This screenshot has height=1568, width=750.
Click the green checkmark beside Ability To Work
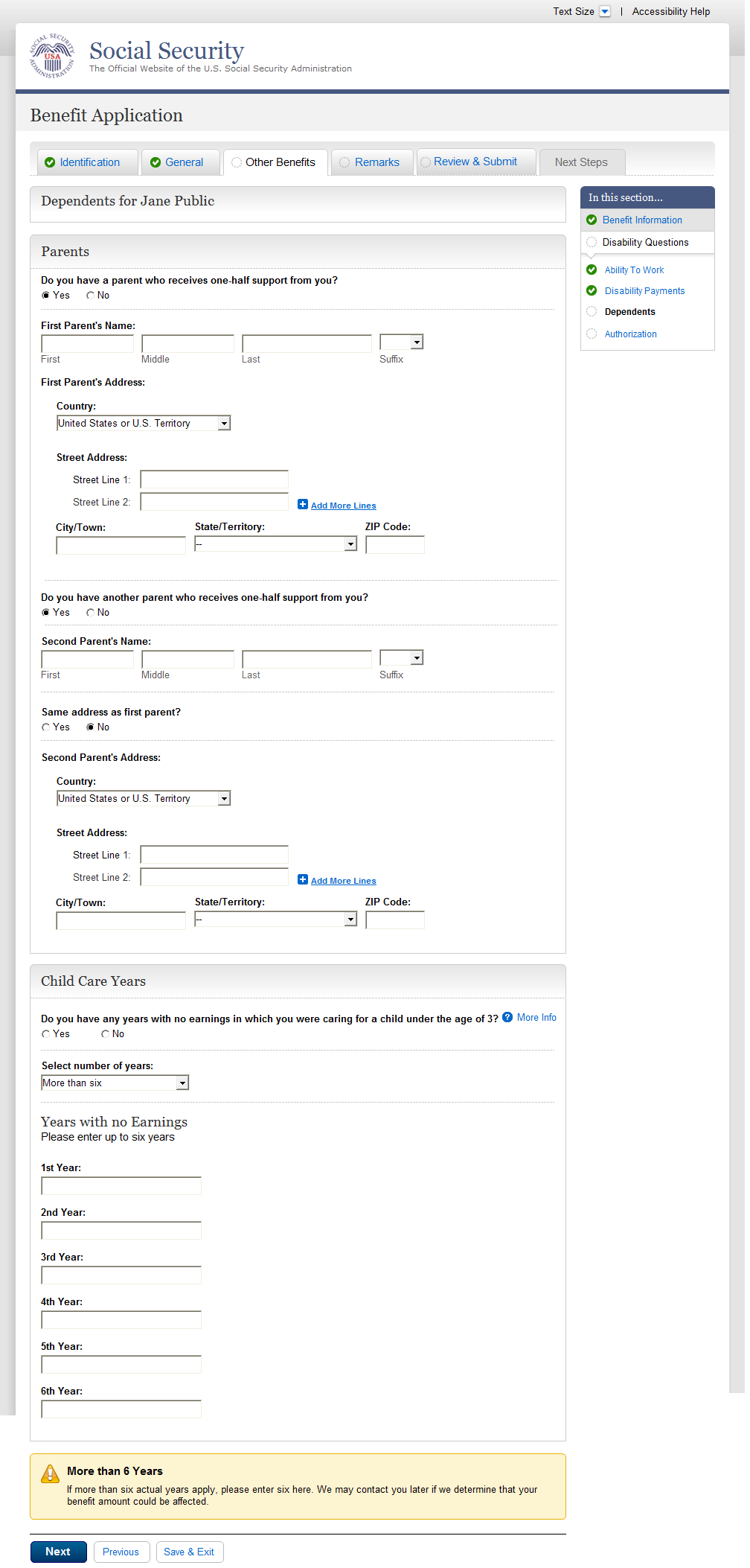click(592, 270)
